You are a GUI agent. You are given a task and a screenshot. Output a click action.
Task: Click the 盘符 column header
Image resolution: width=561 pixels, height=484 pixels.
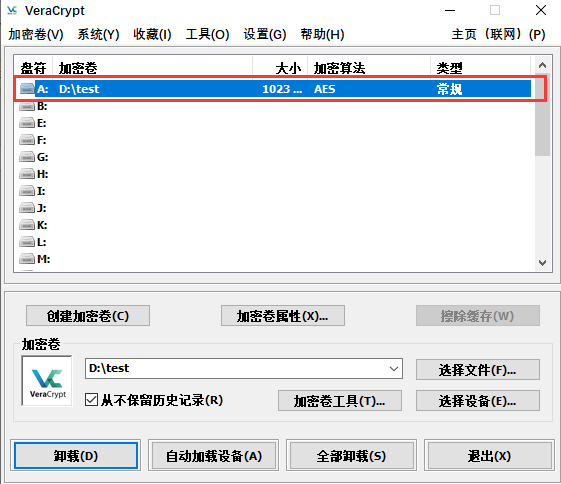[x=33, y=68]
